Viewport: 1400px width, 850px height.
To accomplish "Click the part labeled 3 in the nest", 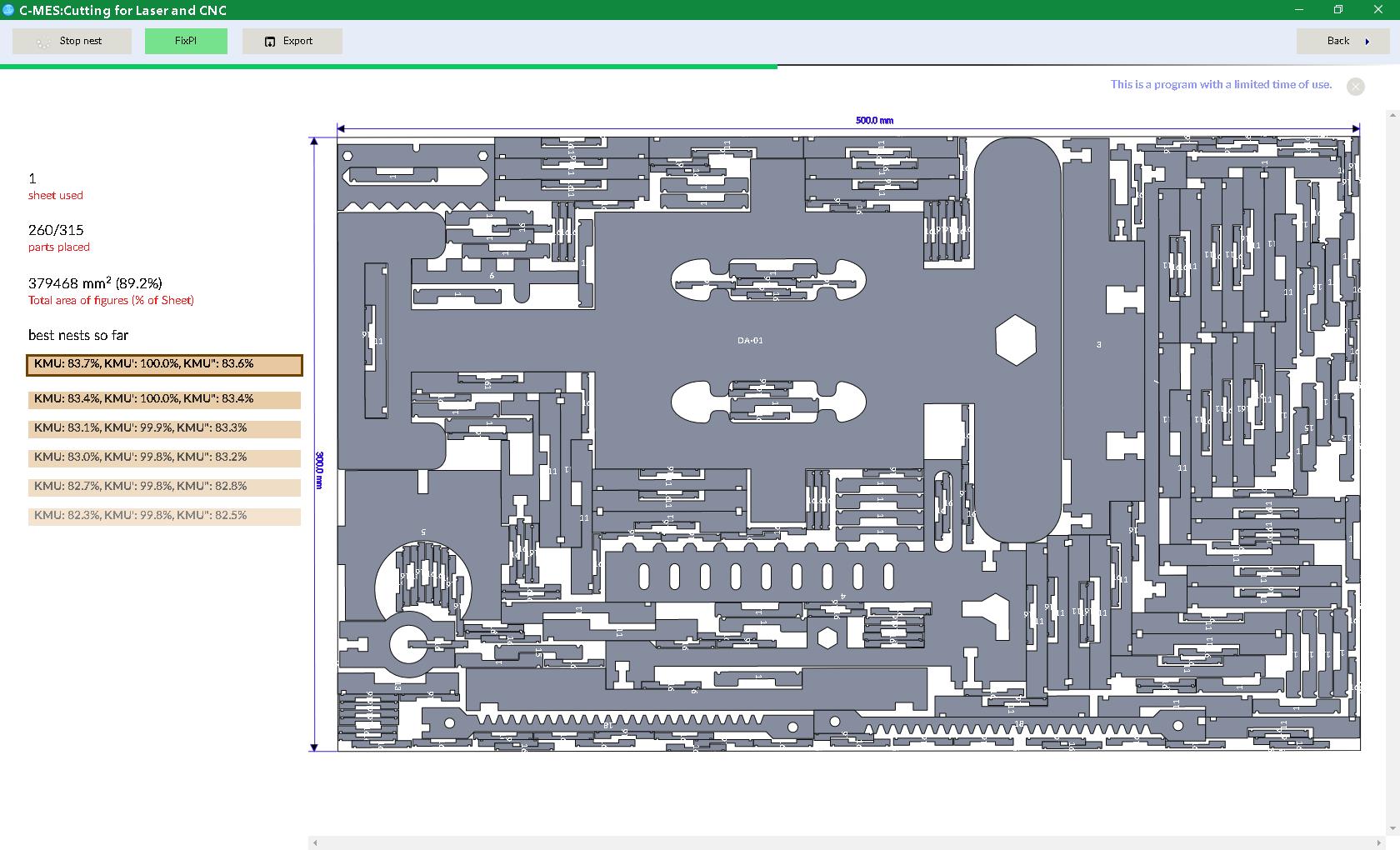I will pos(1098,344).
